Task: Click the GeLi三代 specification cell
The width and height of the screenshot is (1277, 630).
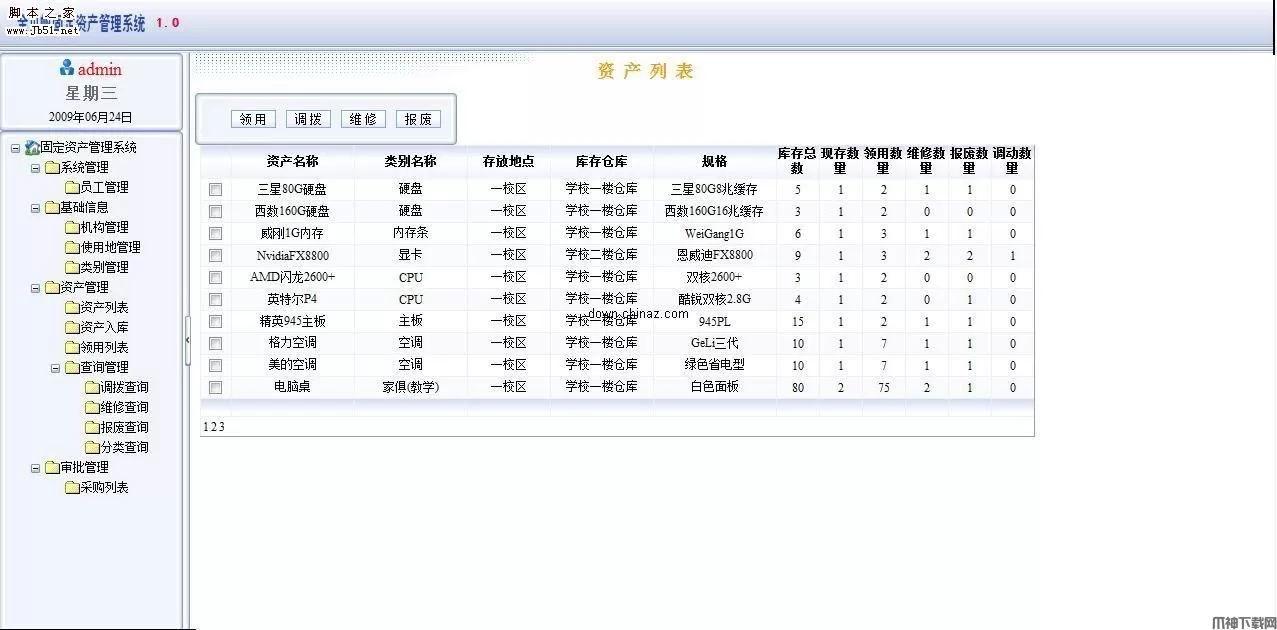Action: tap(714, 343)
